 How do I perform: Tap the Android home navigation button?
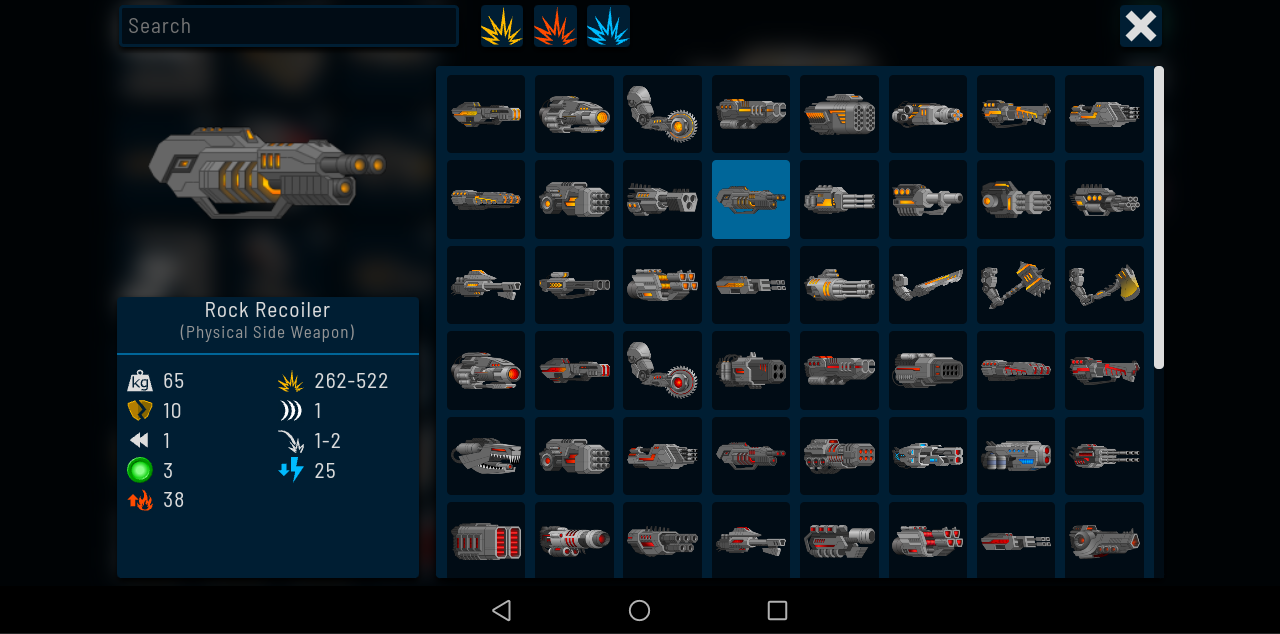point(640,610)
